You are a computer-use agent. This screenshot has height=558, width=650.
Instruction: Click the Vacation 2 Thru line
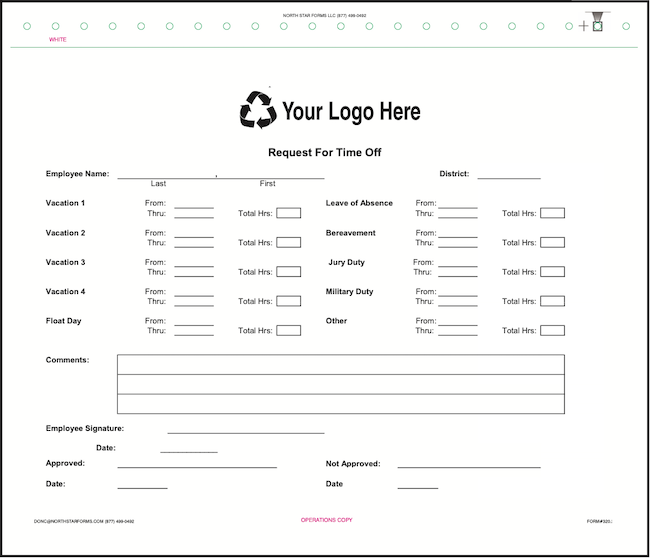[194, 243]
